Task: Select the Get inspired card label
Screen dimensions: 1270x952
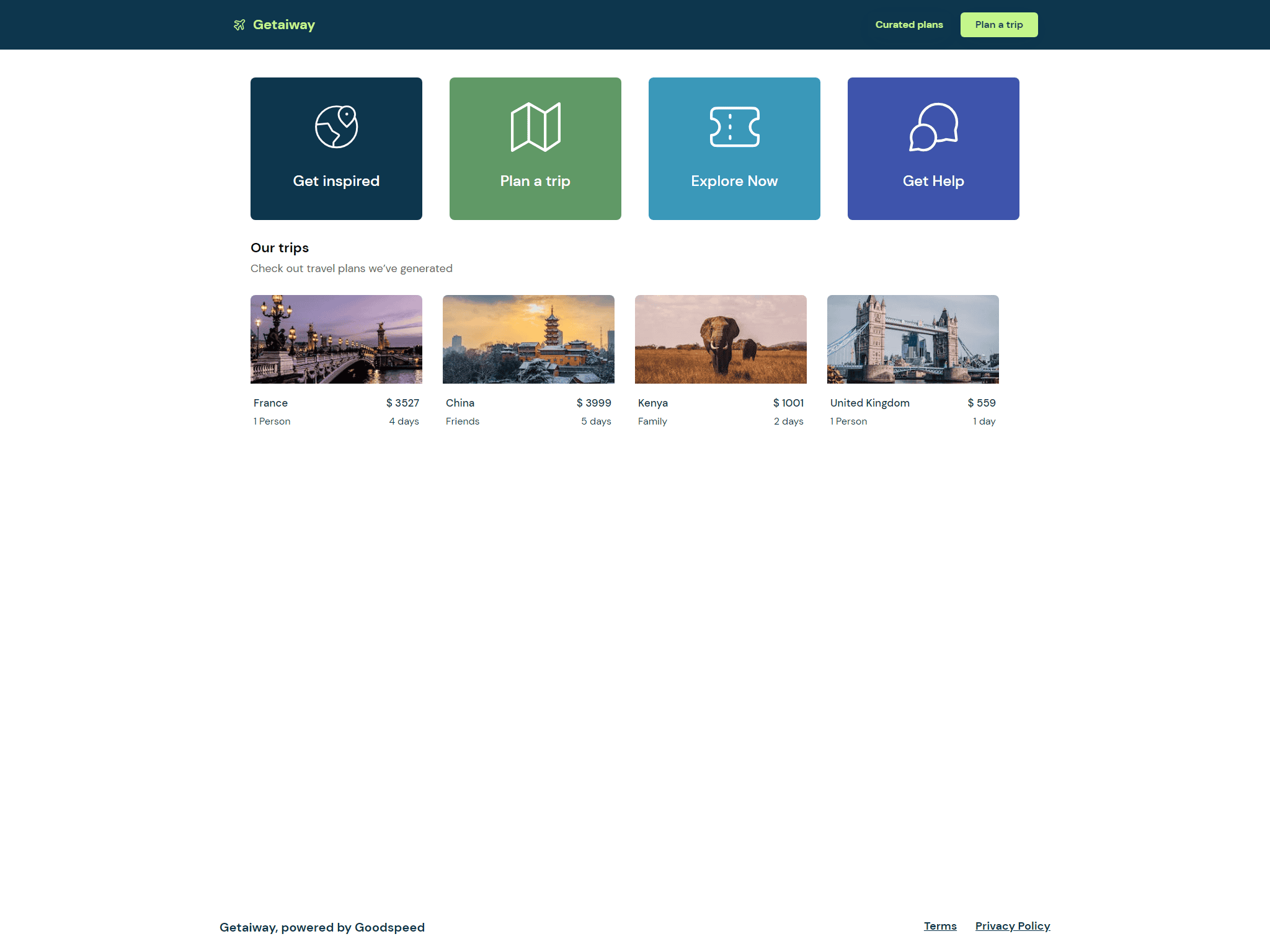Action: (336, 181)
